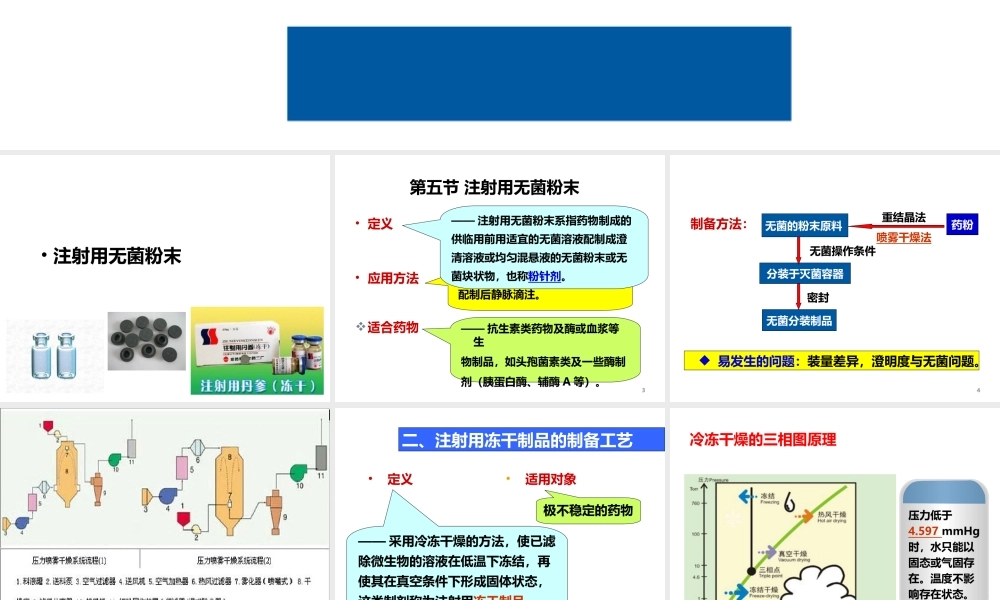Viewport: 1000px width, 600px height.
Task: Select the hot air drying arrow on the phase diagram
Action: tap(807, 518)
